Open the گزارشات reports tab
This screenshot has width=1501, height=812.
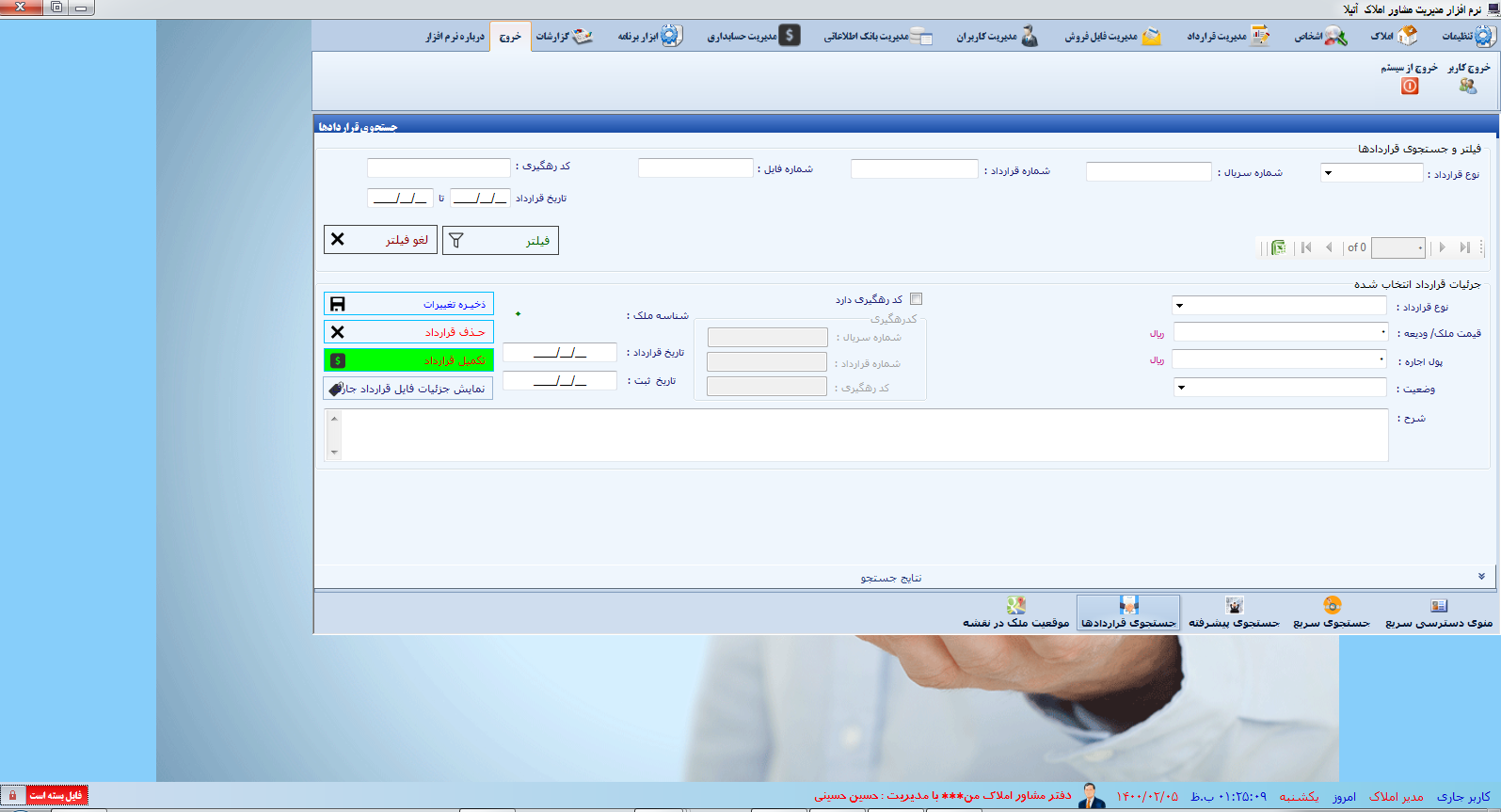tap(564, 37)
